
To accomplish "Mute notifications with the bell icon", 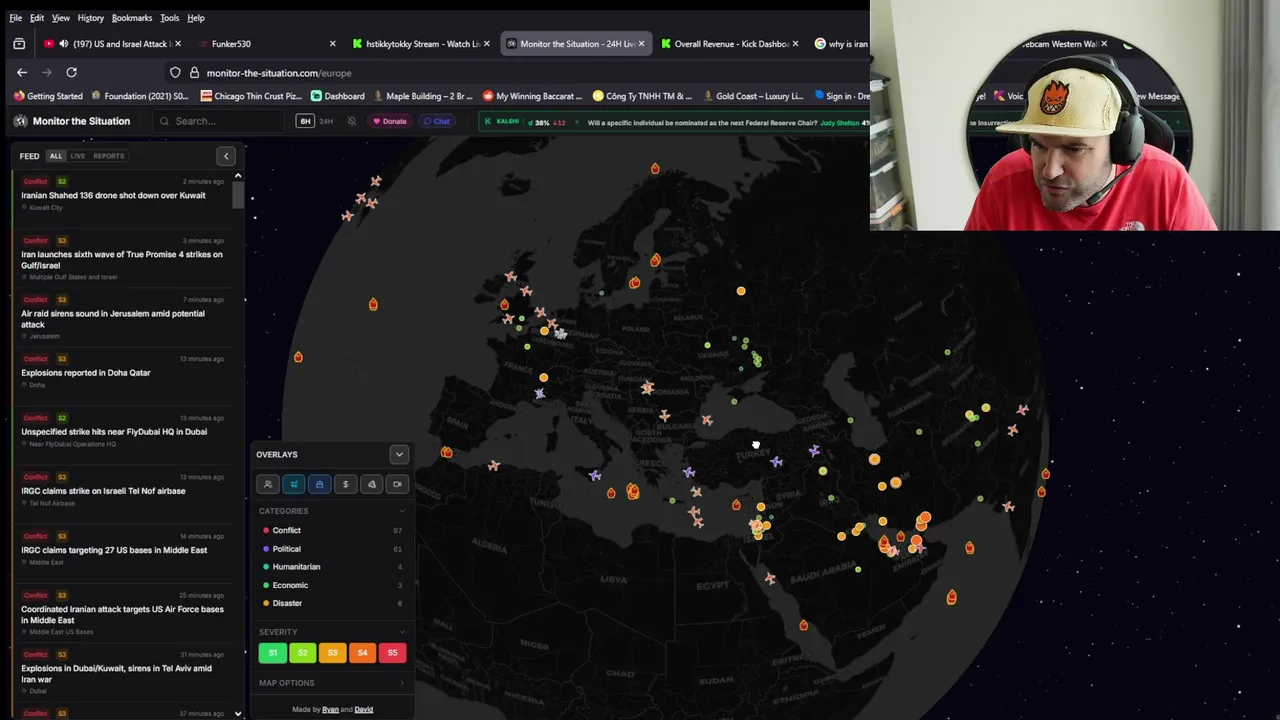I will (x=351, y=121).
